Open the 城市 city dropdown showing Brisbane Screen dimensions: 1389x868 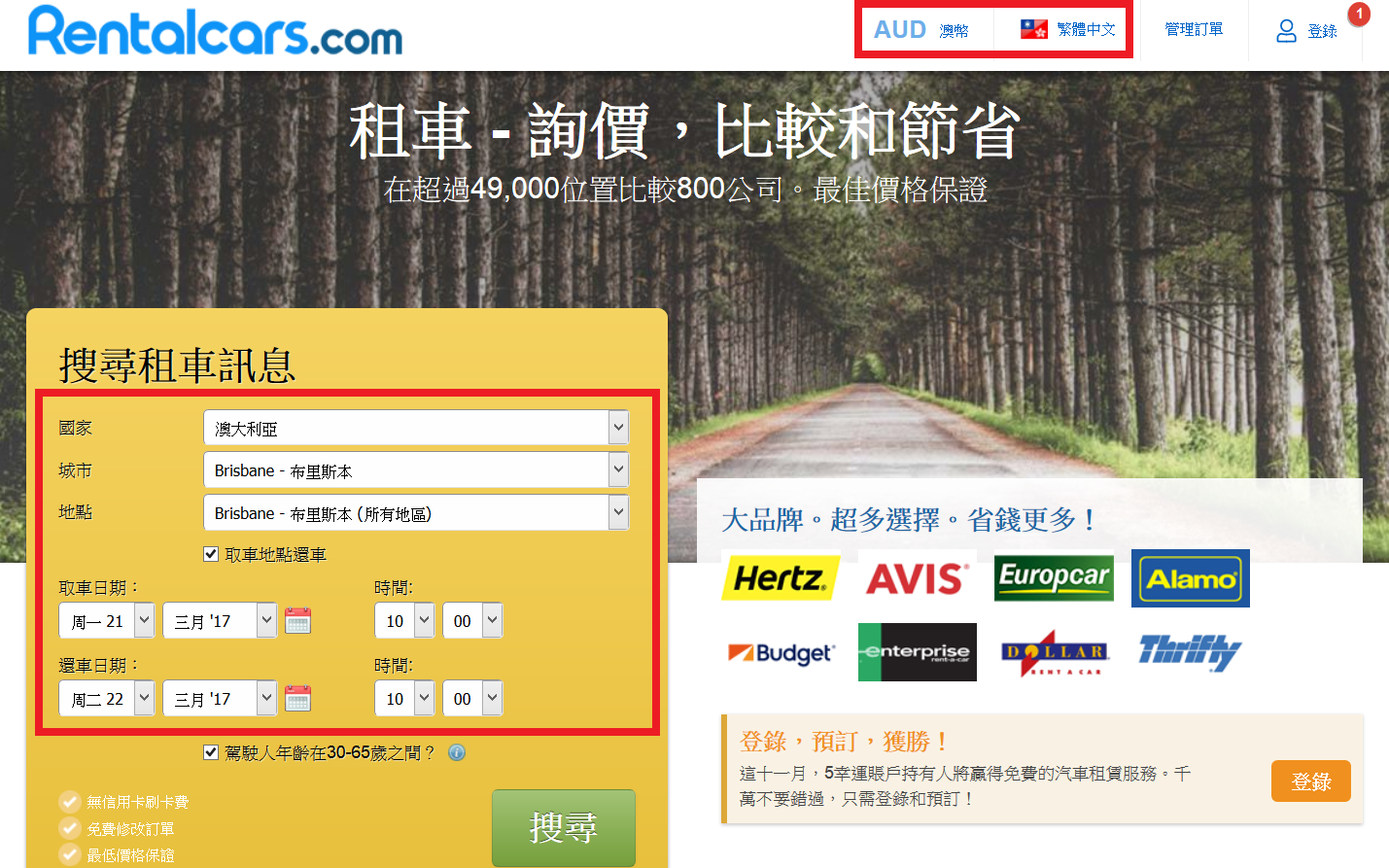(x=618, y=469)
